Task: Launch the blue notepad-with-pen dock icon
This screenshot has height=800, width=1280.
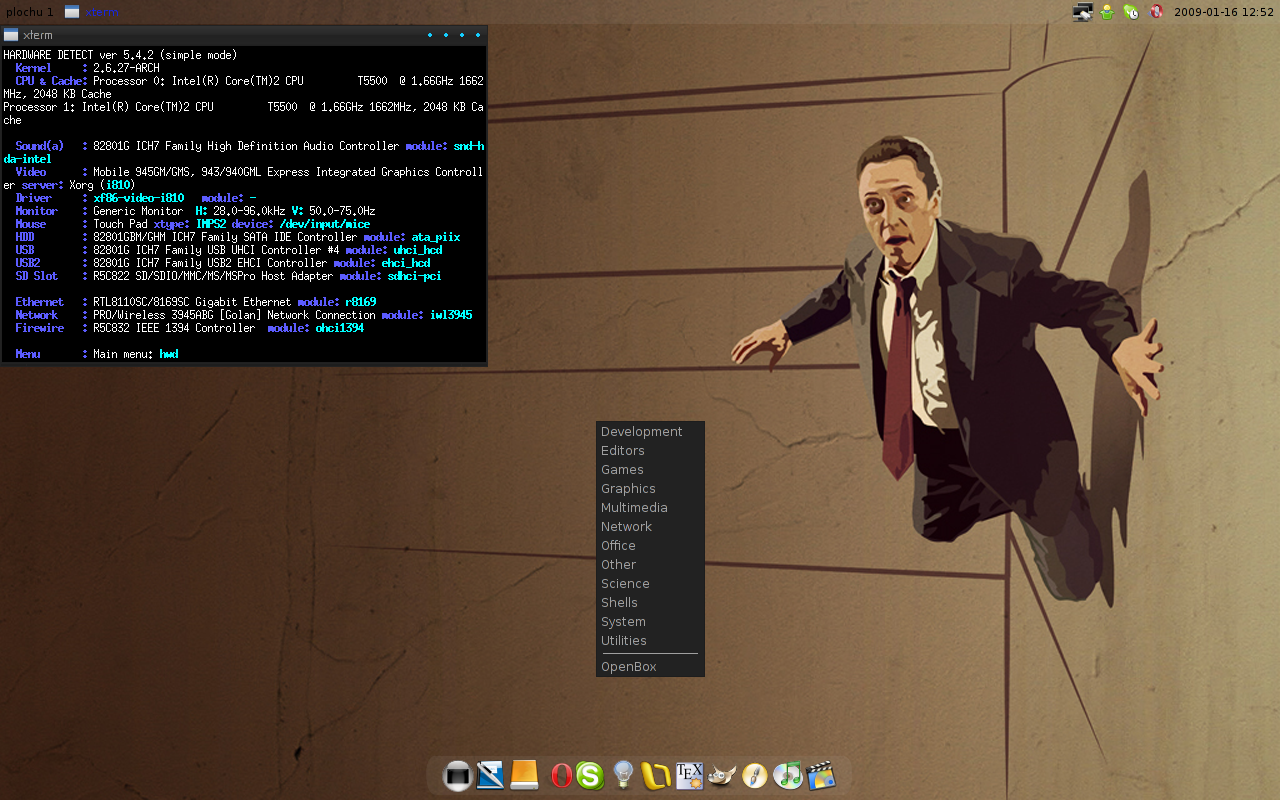Action: pos(490,775)
